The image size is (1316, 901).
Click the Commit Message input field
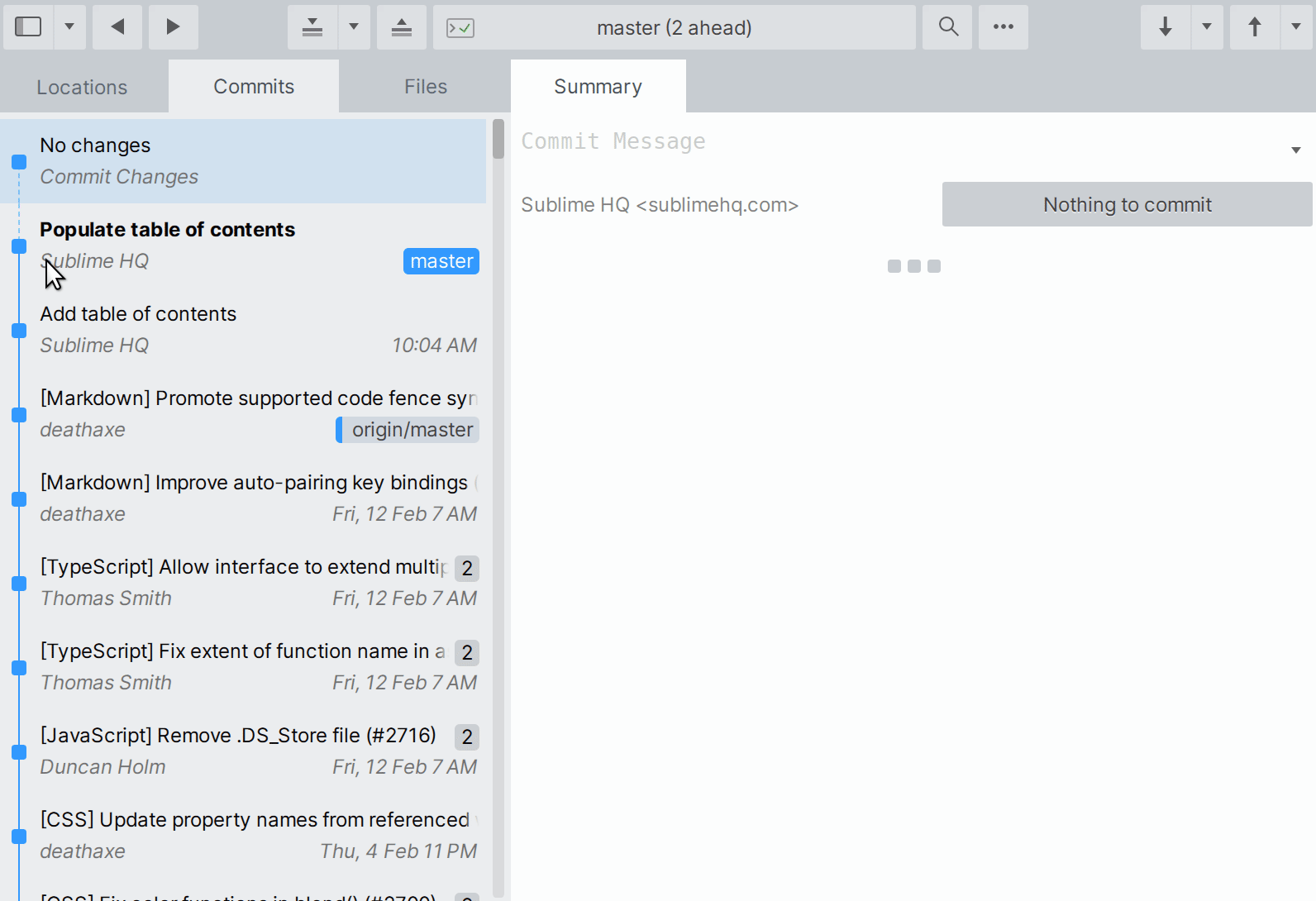pyautogui.click(x=901, y=142)
